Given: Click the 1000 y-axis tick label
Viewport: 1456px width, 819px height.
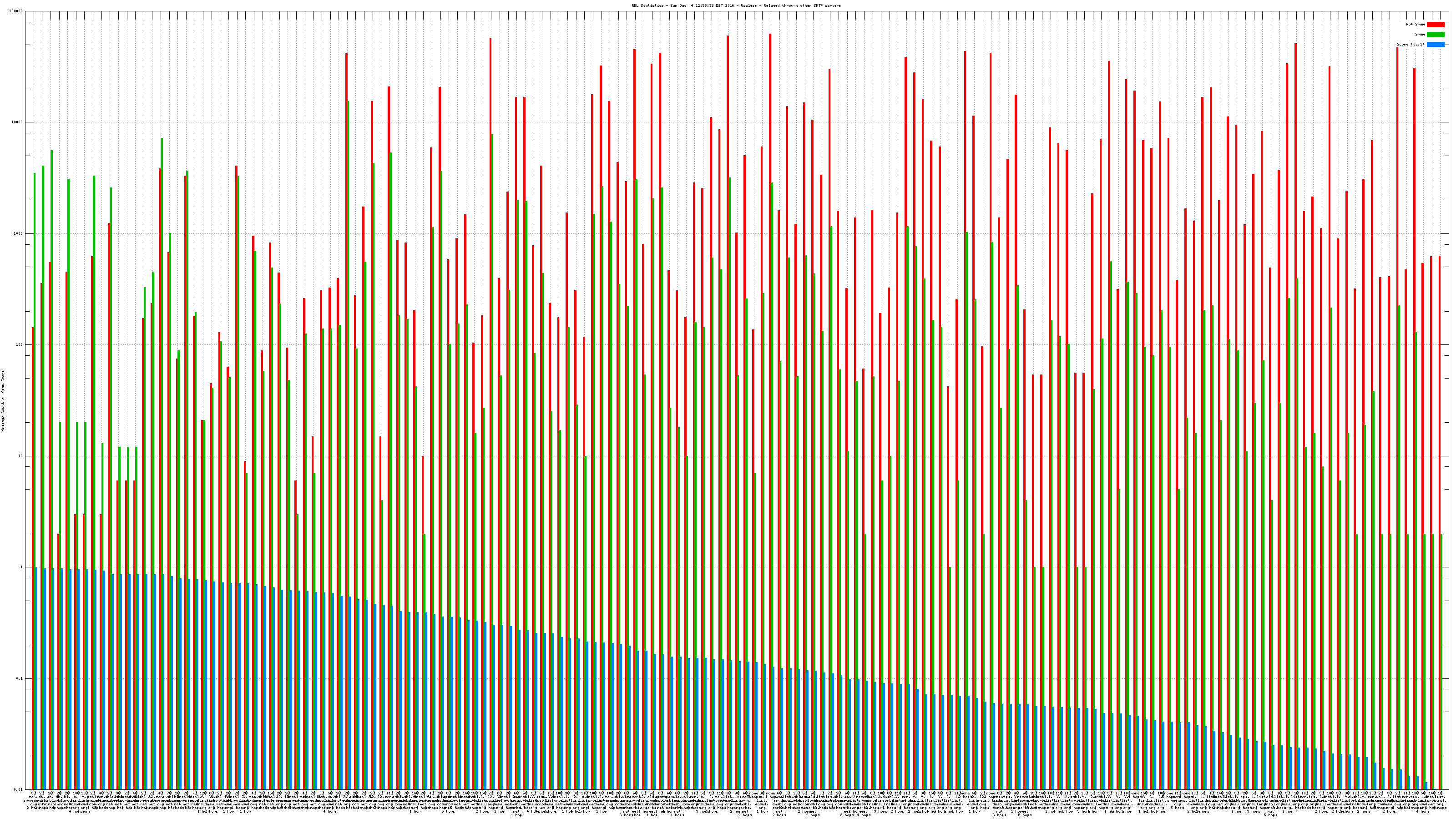Looking at the screenshot, I should (x=19, y=233).
